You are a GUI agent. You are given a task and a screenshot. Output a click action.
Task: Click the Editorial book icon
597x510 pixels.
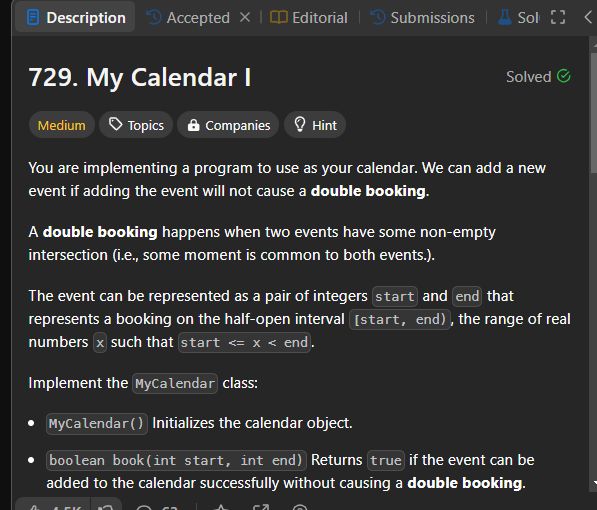pyautogui.click(x=278, y=17)
